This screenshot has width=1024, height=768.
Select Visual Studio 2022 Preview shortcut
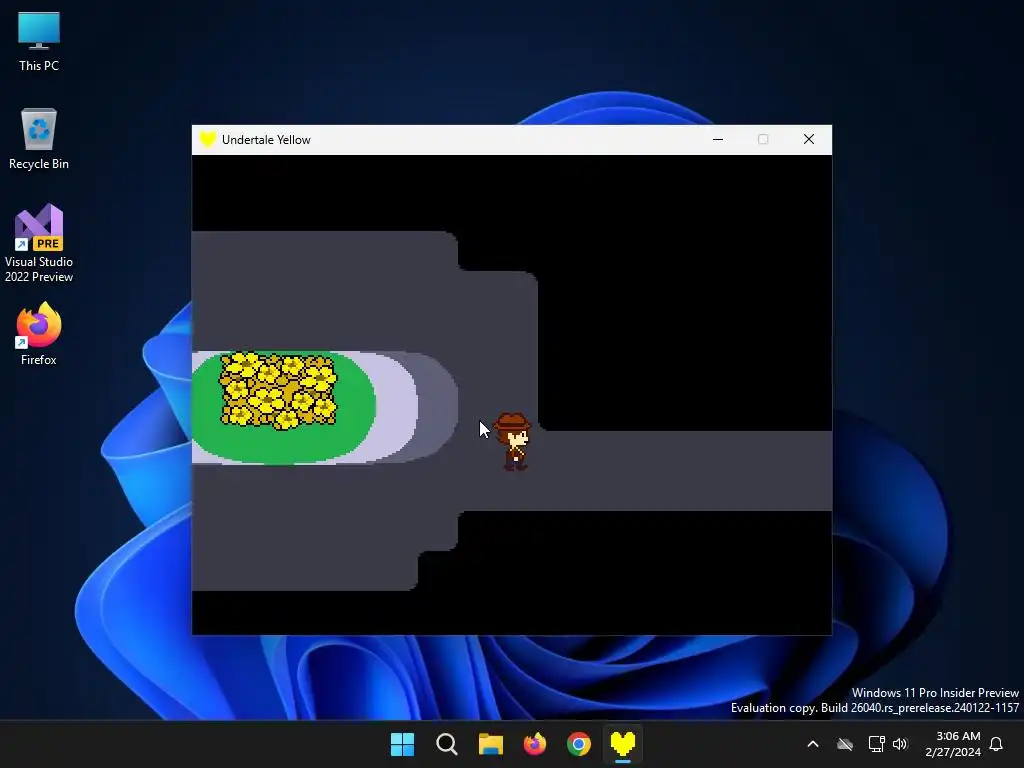coord(39,243)
